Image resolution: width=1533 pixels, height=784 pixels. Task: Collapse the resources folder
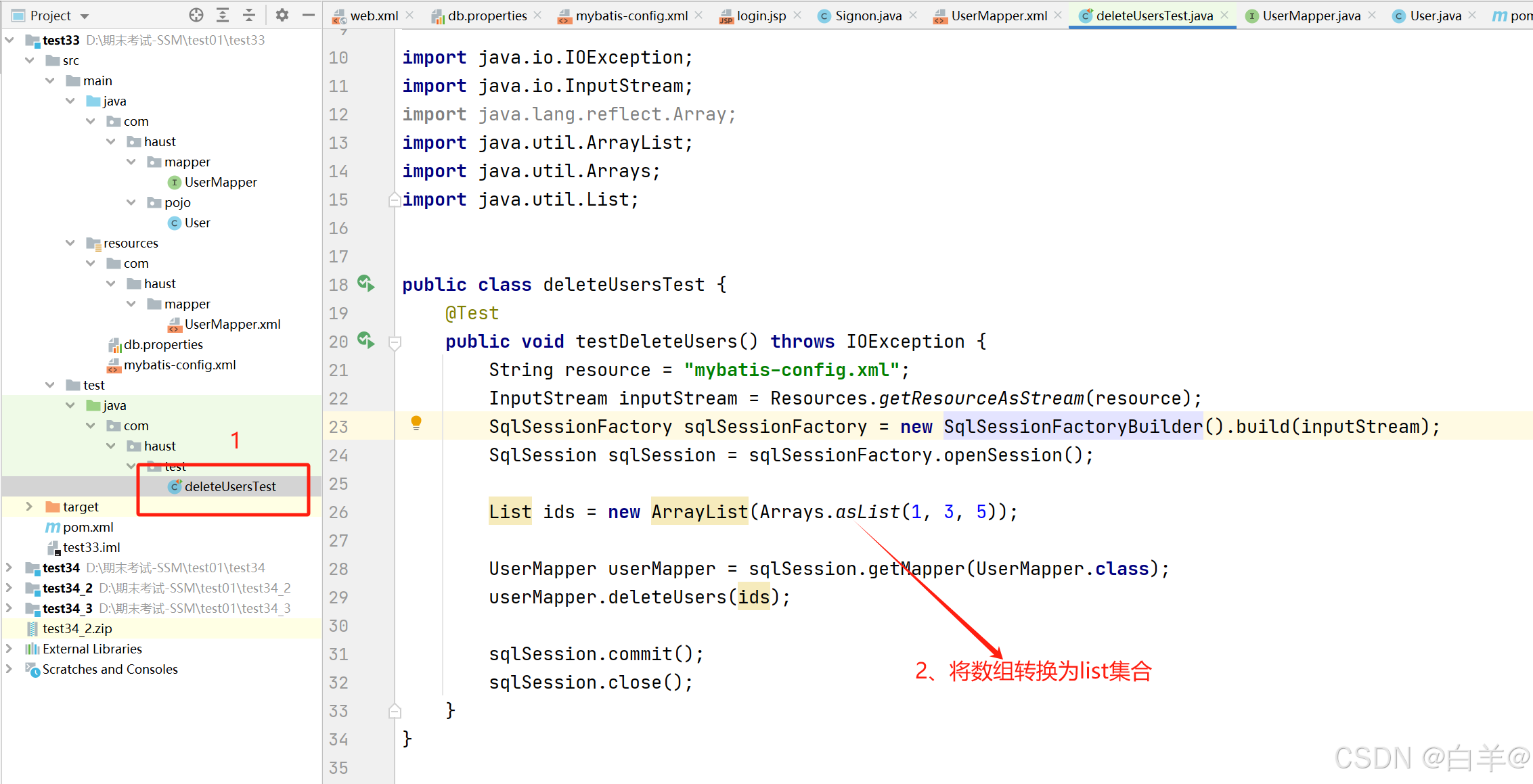tap(70, 243)
